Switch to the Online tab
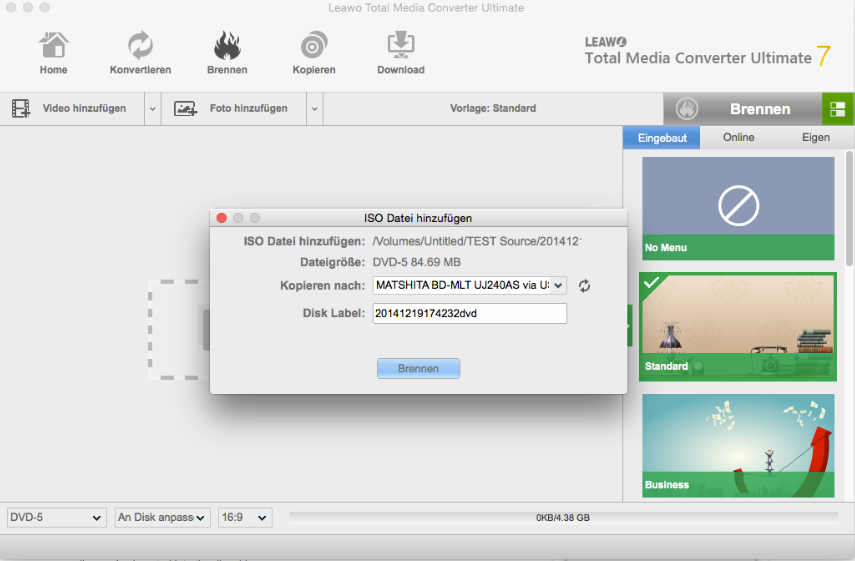Image resolution: width=855 pixels, height=561 pixels. pos(738,137)
